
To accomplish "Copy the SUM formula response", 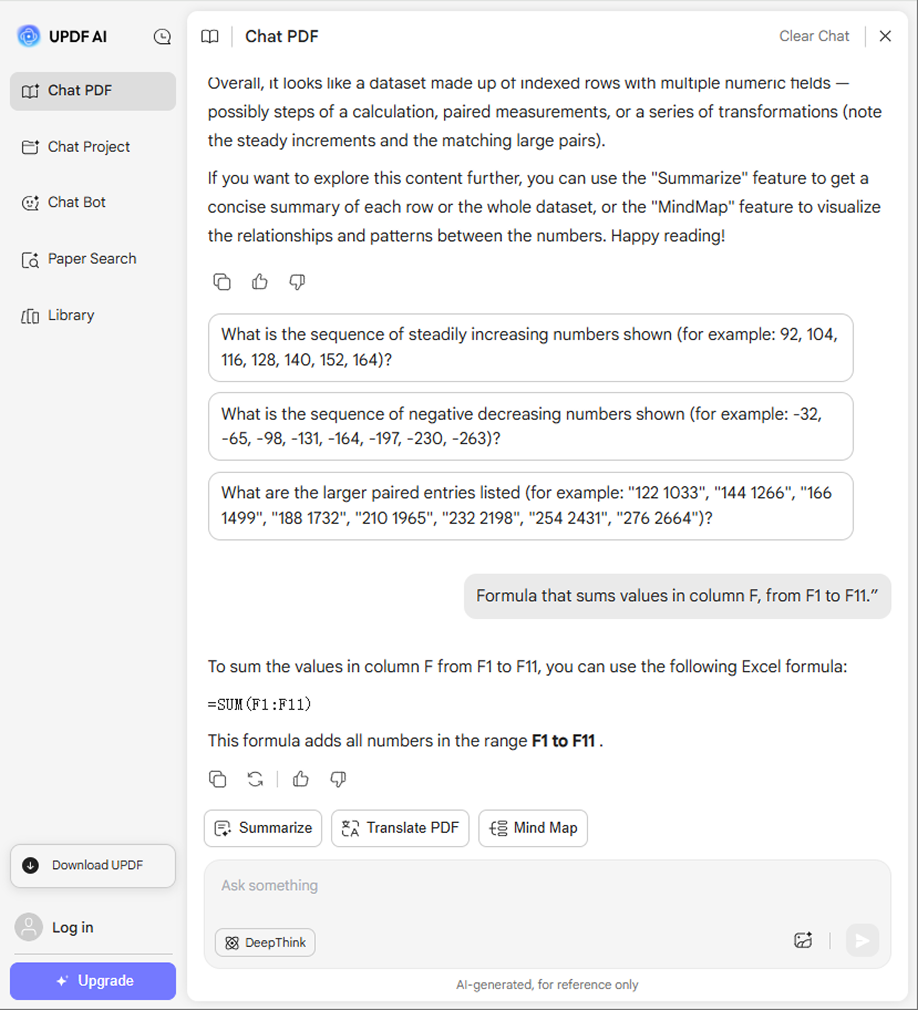I will [218, 779].
